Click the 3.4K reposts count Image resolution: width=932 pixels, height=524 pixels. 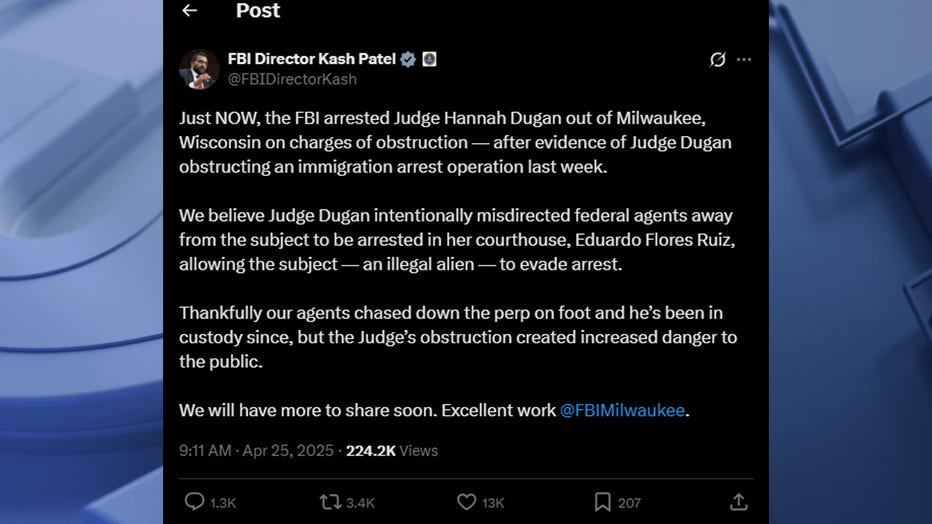360,503
